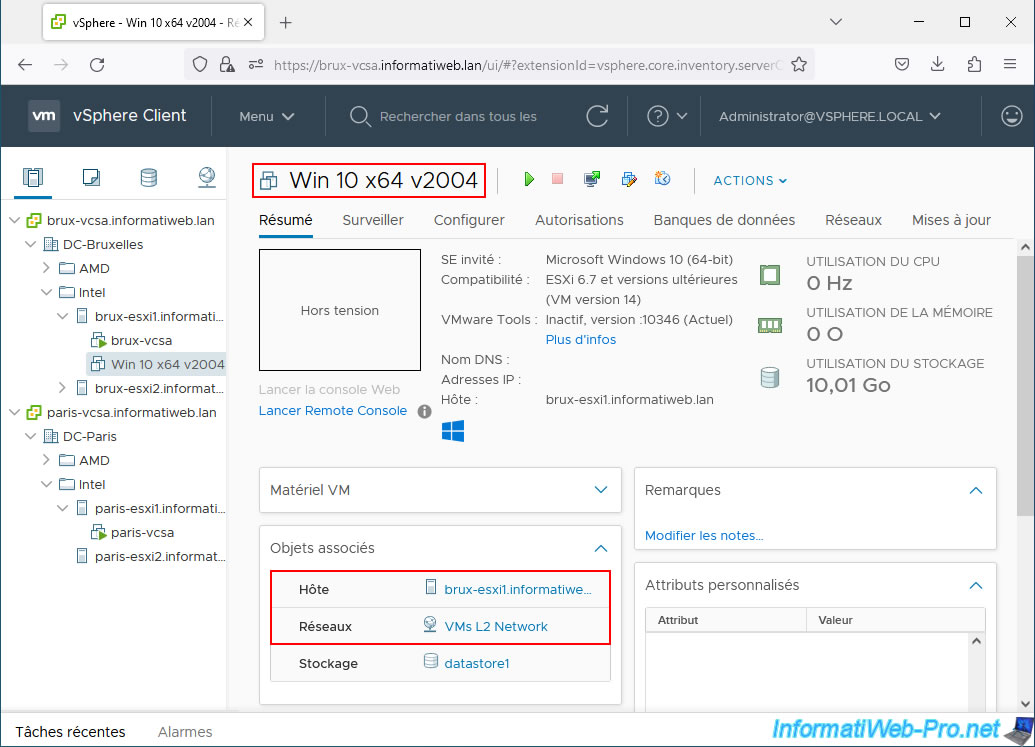Open the edit VM settings icon
The image size is (1035, 747).
629,179
